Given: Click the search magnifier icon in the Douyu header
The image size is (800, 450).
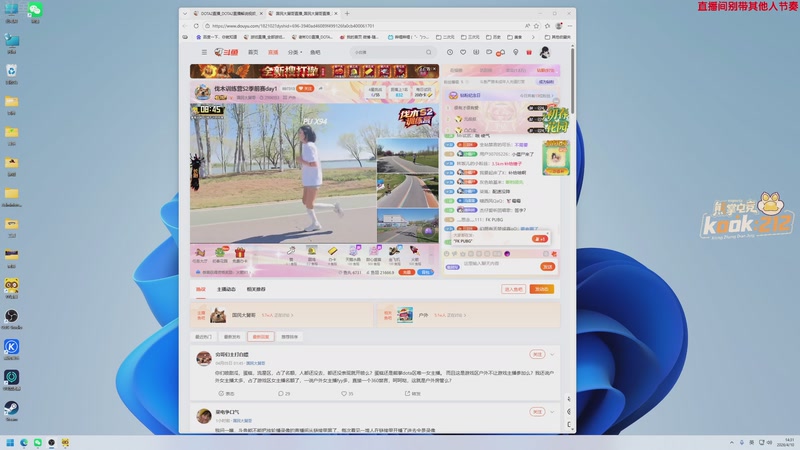Looking at the screenshot, I should 429,52.
